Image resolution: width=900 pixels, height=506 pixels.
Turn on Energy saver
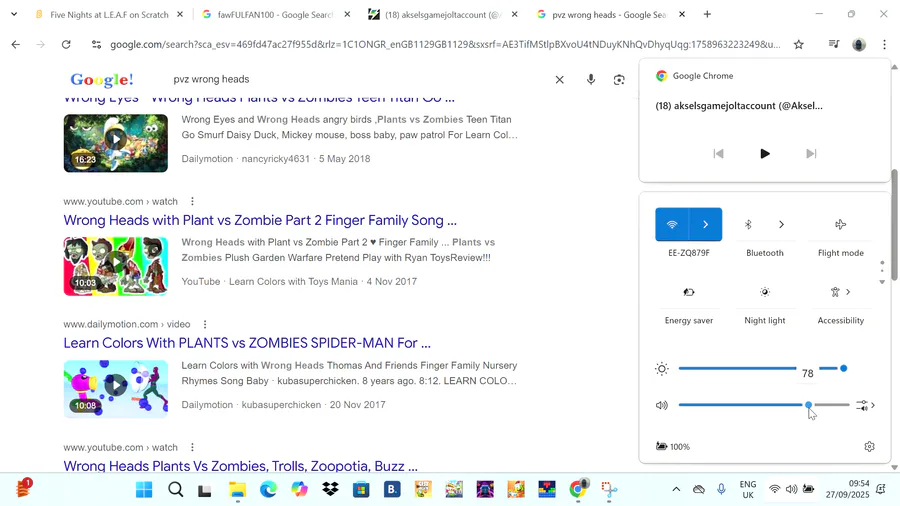tap(689, 292)
